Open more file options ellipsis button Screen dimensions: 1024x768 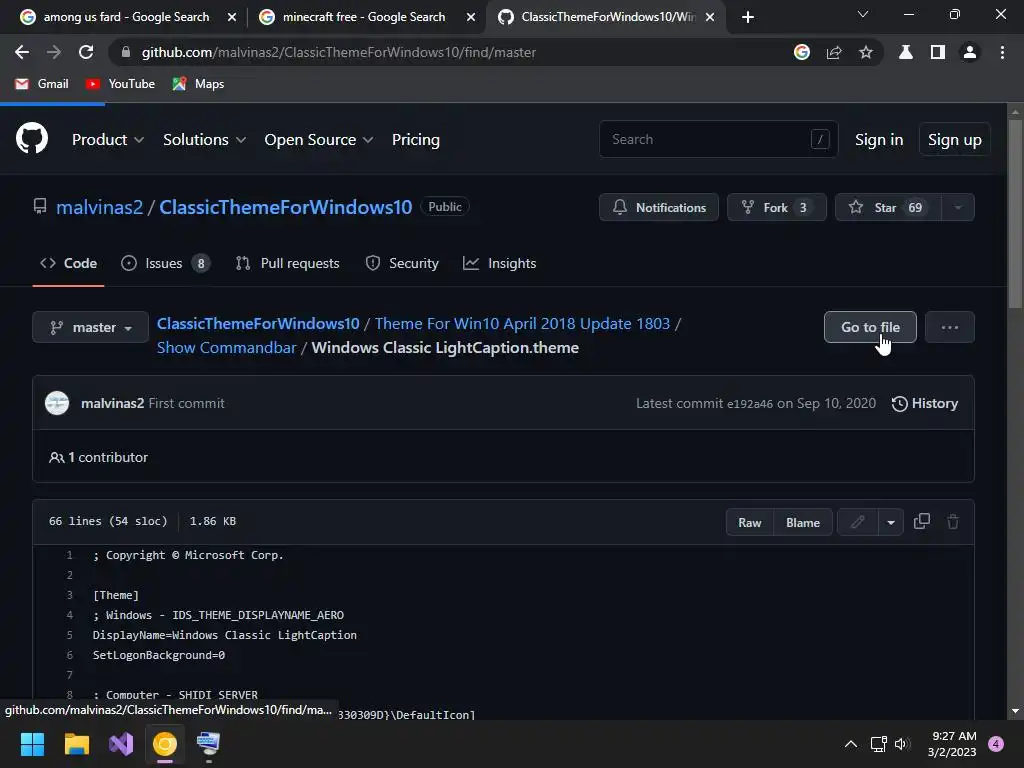[x=950, y=327]
